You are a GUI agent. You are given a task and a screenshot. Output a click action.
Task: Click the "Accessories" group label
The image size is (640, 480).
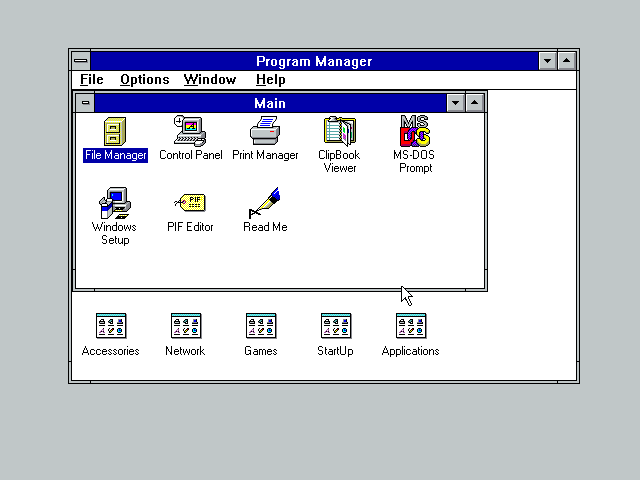pos(111,351)
